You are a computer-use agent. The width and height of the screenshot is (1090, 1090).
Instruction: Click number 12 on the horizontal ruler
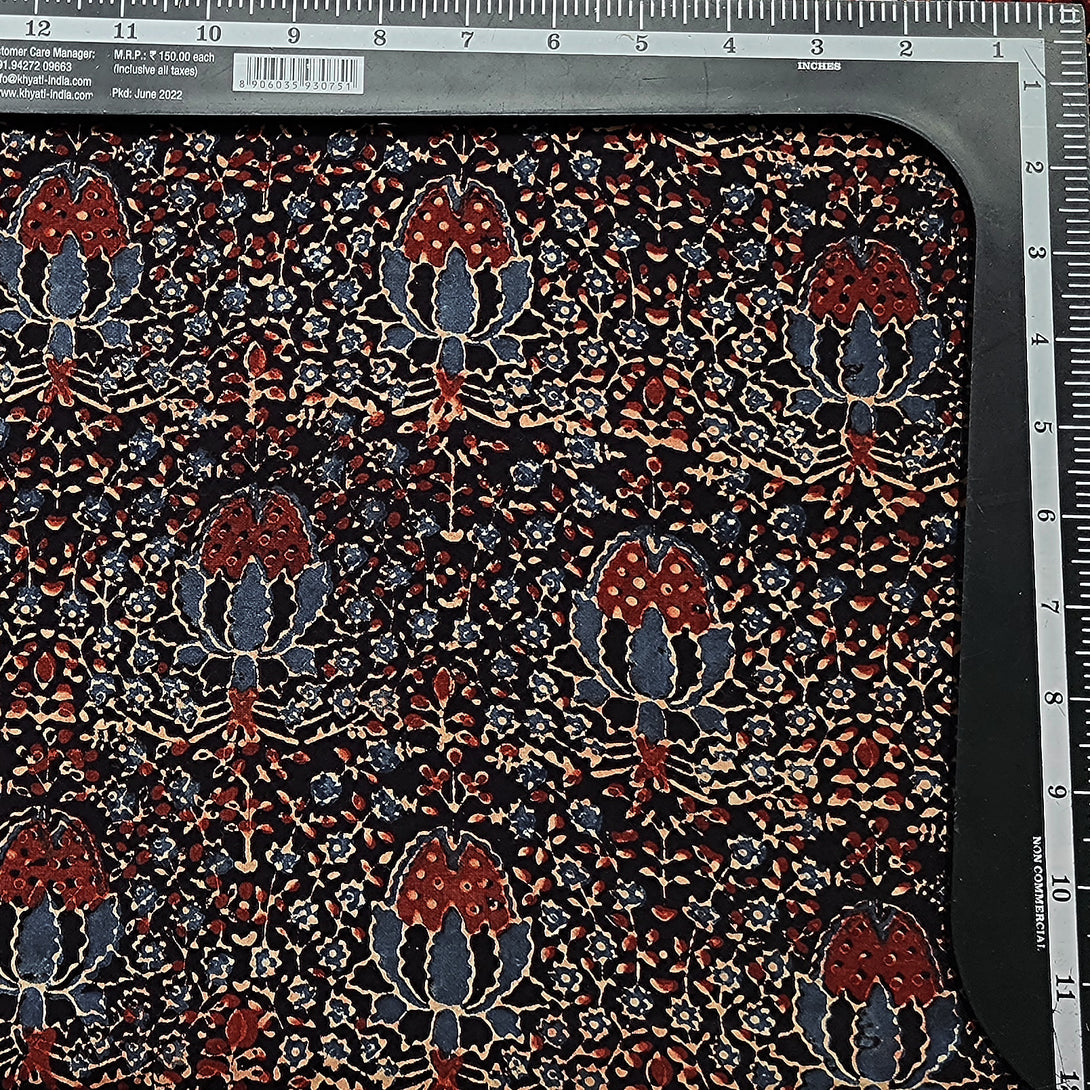coord(38,29)
